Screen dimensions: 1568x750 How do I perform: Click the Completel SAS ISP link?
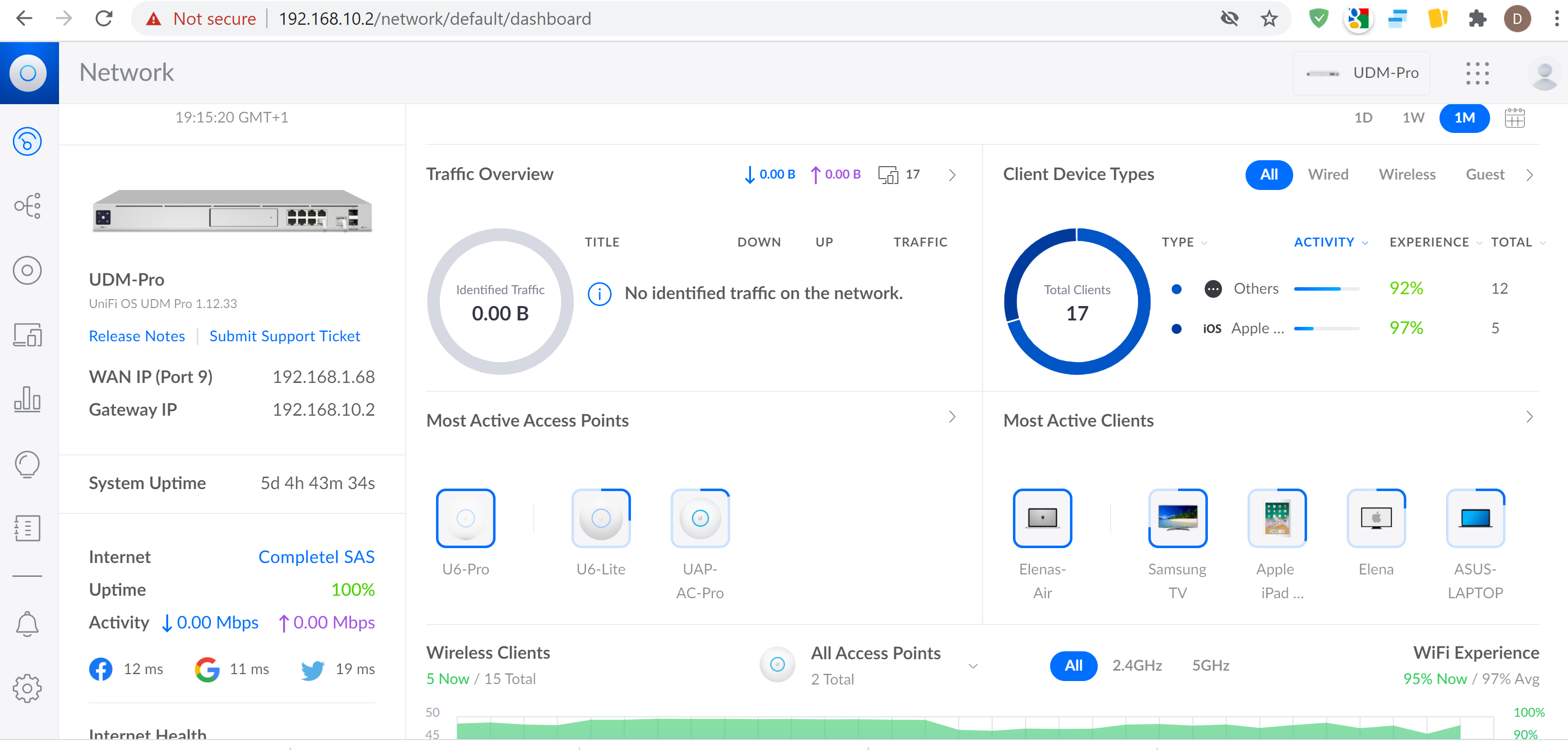pyautogui.click(x=316, y=558)
